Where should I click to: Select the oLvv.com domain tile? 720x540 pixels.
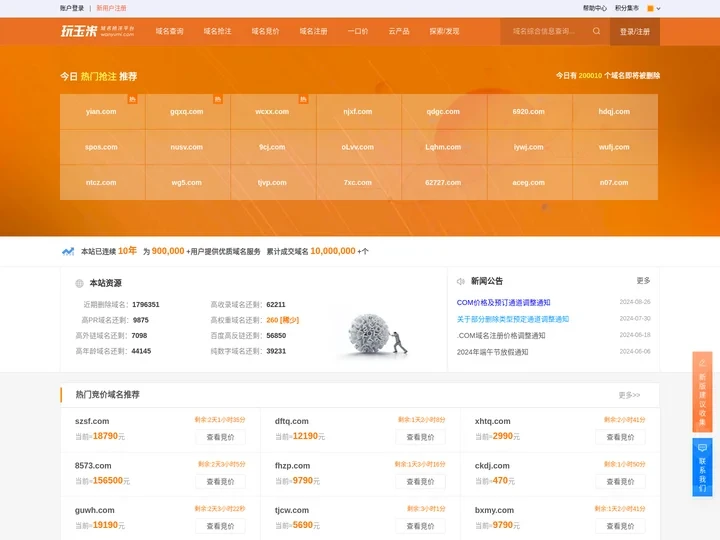point(358,147)
